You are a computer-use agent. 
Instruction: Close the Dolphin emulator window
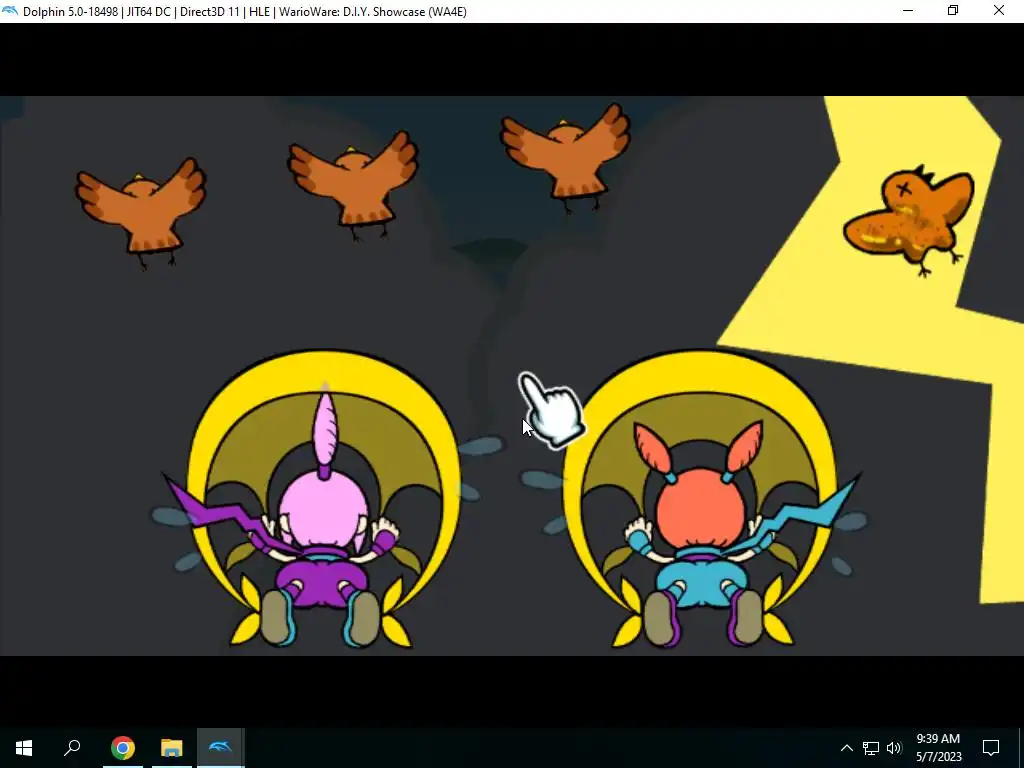coord(999,11)
